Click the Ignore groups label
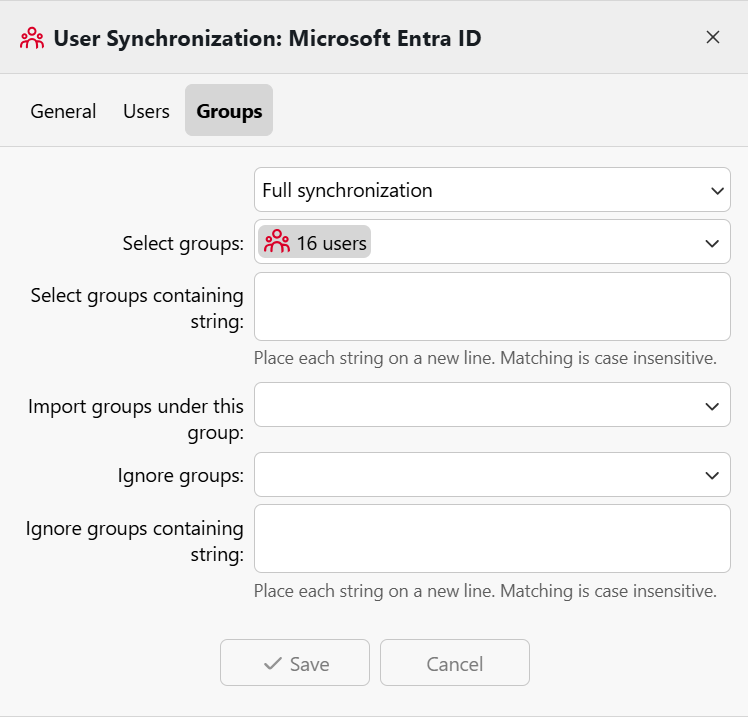The width and height of the screenshot is (748, 718). (x=181, y=476)
